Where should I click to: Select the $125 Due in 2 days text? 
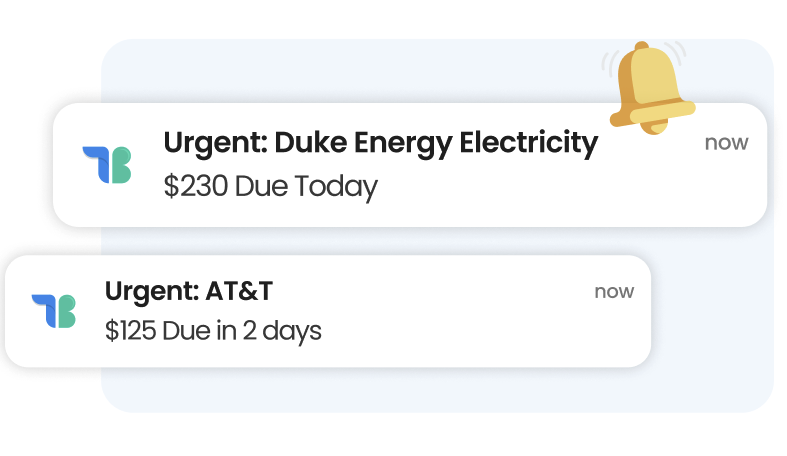coord(213,330)
